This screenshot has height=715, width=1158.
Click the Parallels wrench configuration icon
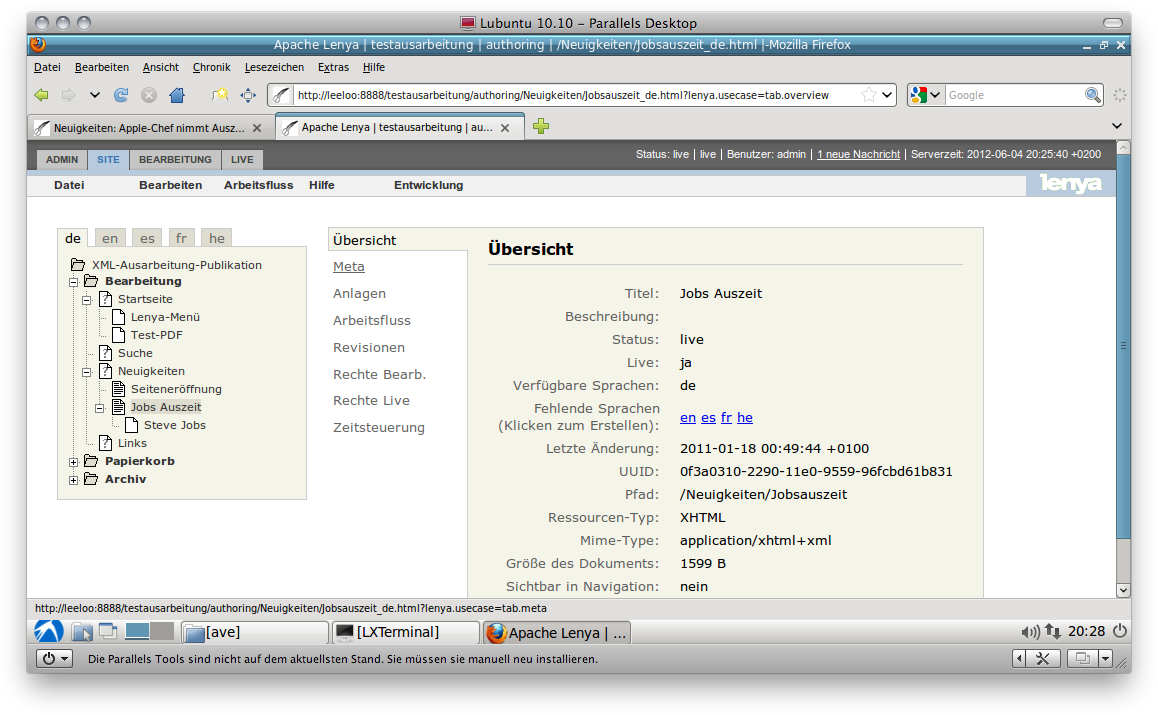pos(1042,658)
